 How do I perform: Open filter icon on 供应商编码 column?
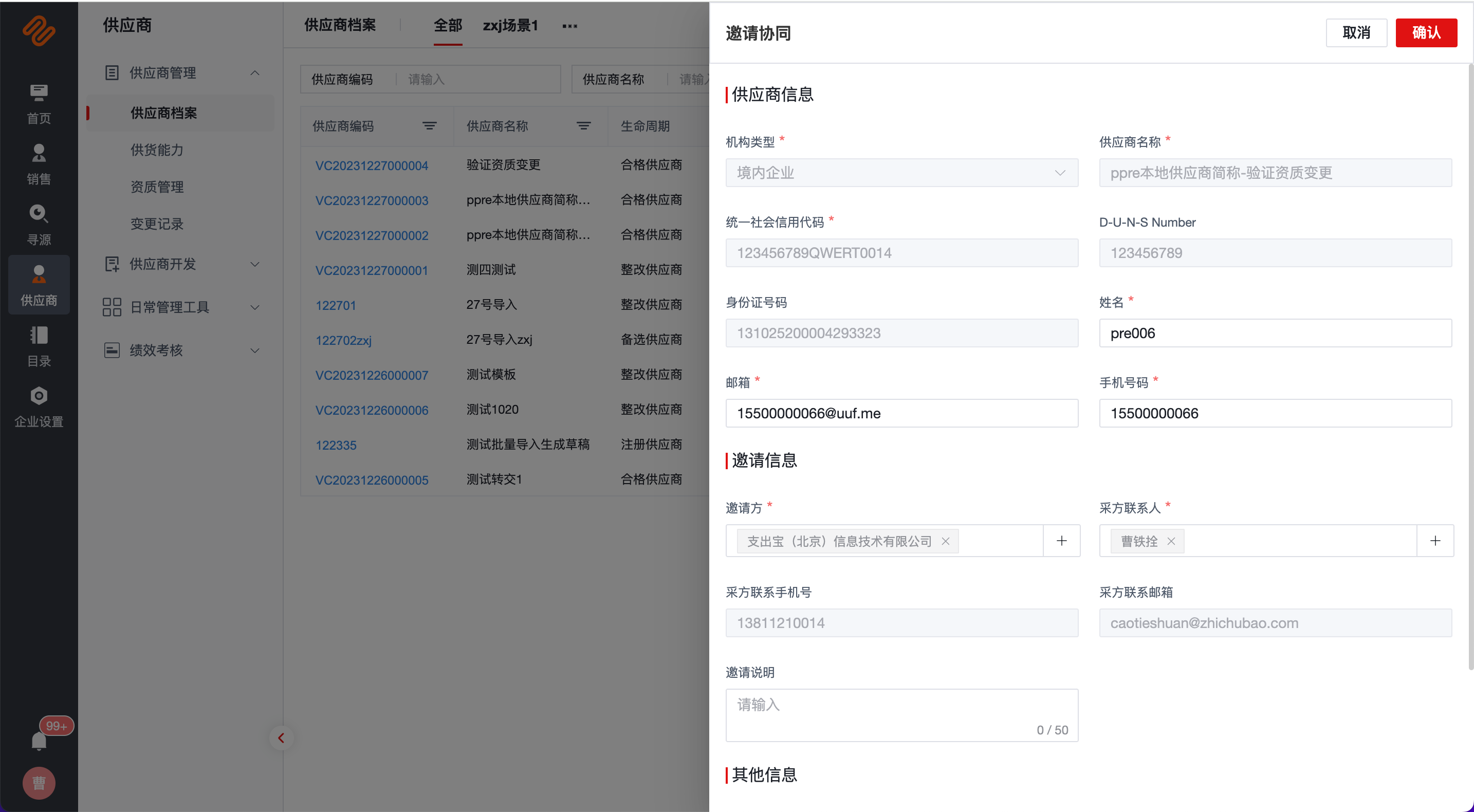coord(430,126)
